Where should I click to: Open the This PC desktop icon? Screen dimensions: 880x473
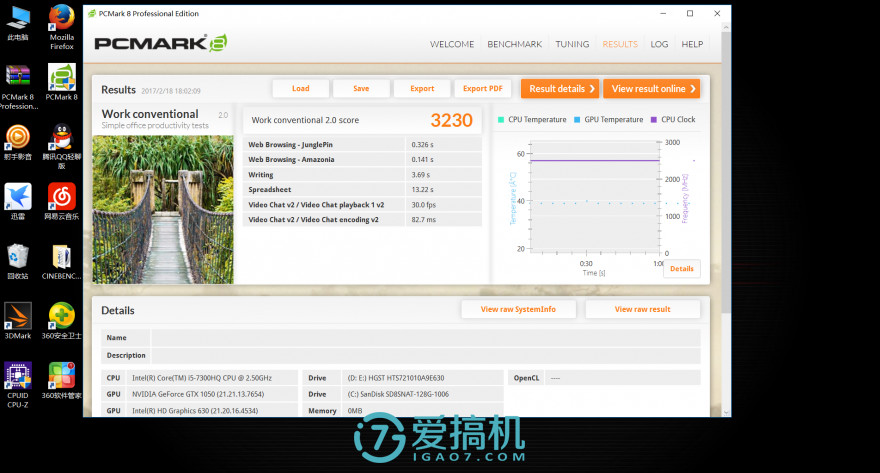(17, 24)
